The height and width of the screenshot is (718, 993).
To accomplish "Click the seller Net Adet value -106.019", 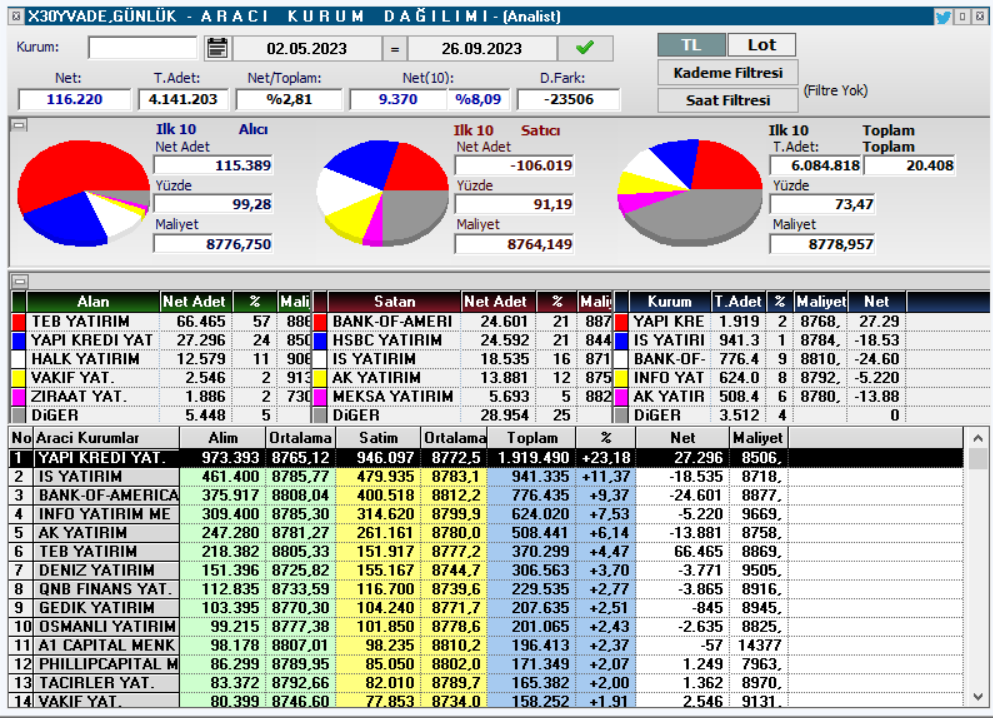I will point(514,166).
